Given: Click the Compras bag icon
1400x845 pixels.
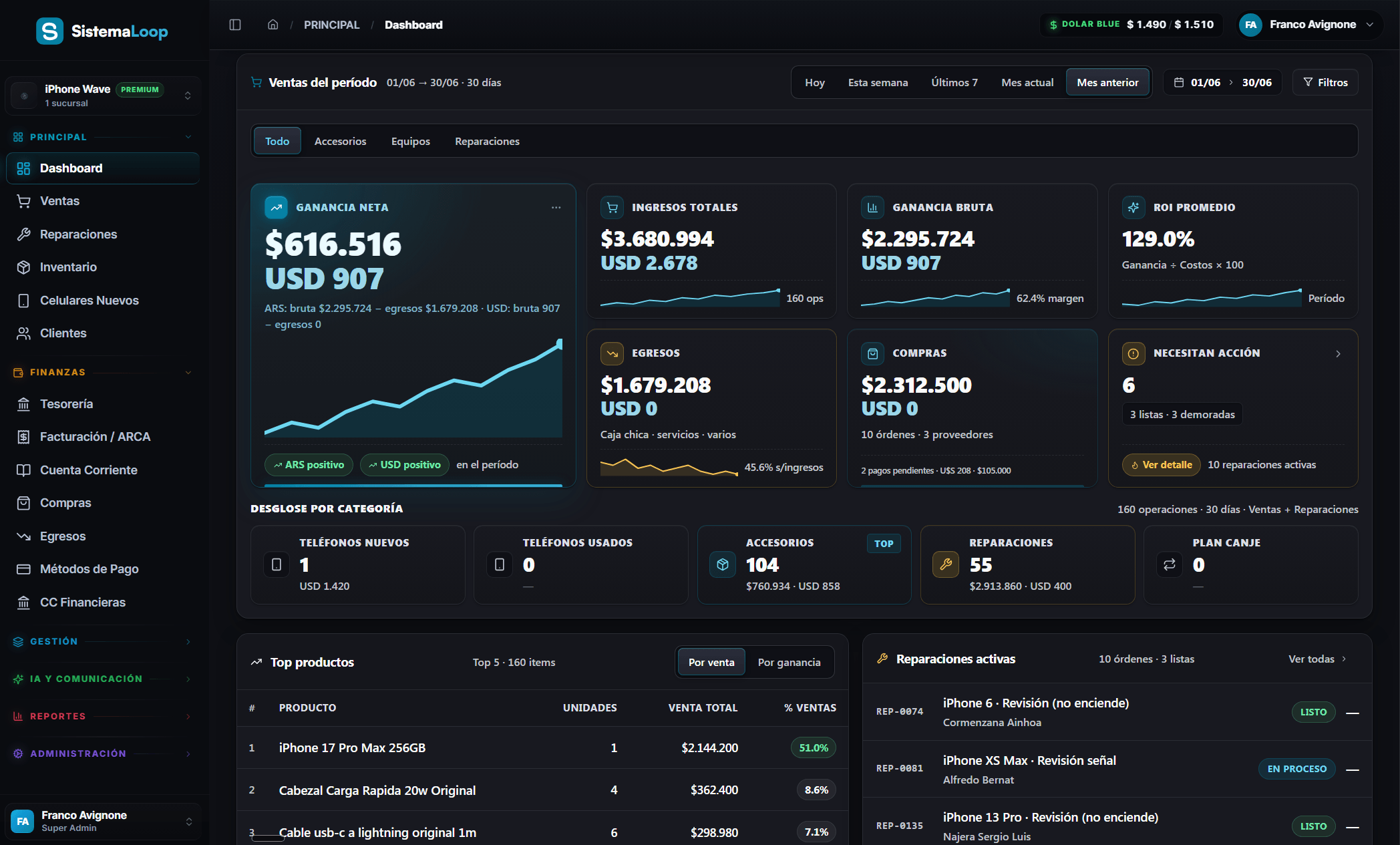Looking at the screenshot, I should pyautogui.click(x=872, y=353).
